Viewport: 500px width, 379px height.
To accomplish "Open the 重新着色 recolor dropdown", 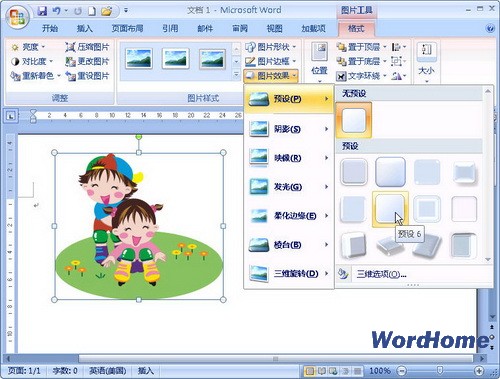I will pyautogui.click(x=35, y=76).
